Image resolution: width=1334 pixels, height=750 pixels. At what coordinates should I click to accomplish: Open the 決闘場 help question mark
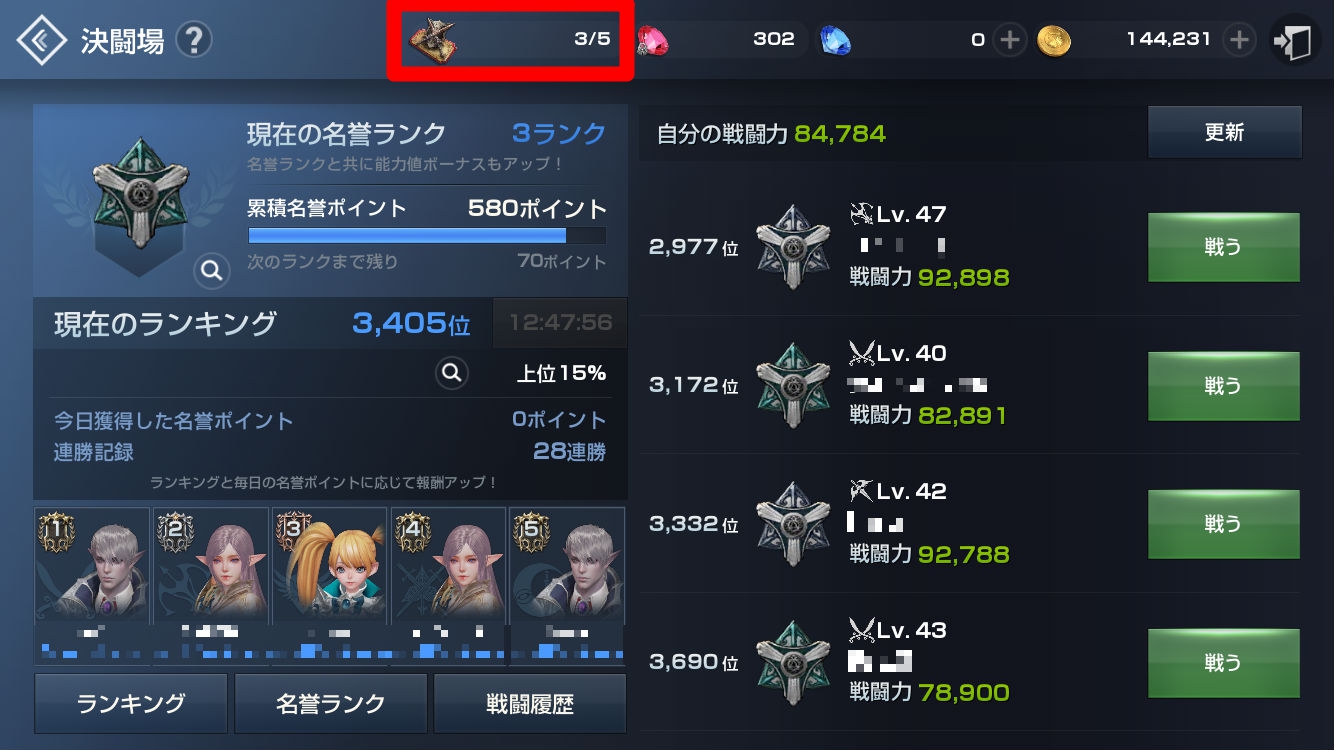194,41
